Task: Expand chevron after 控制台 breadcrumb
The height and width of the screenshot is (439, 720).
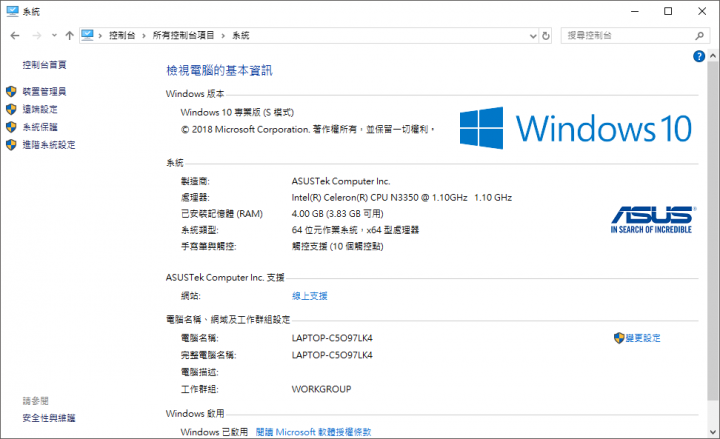Action: point(144,36)
